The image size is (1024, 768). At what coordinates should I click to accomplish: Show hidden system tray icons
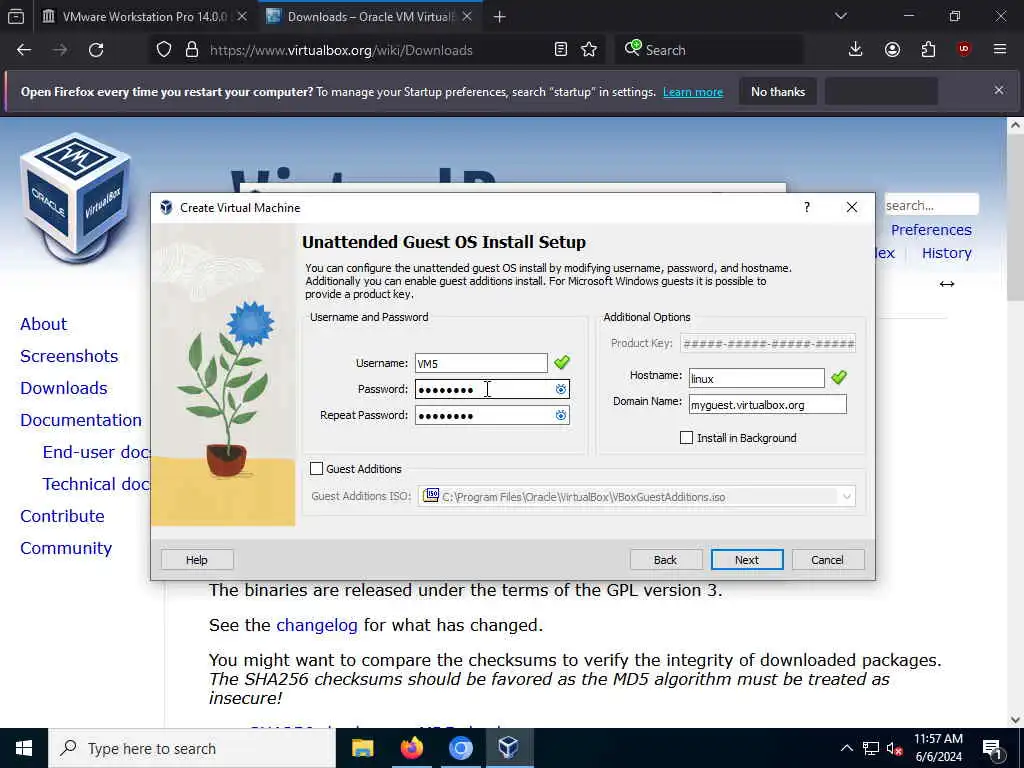846,748
